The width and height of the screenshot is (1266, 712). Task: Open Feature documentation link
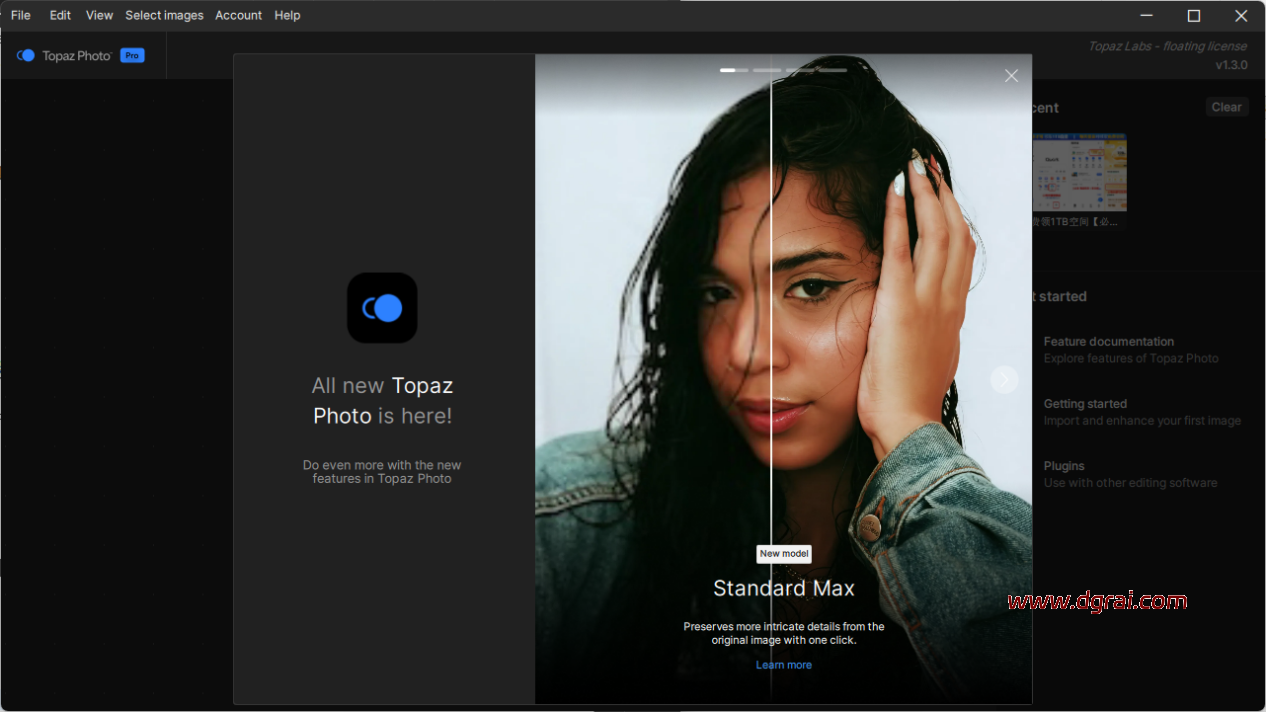pos(1109,341)
